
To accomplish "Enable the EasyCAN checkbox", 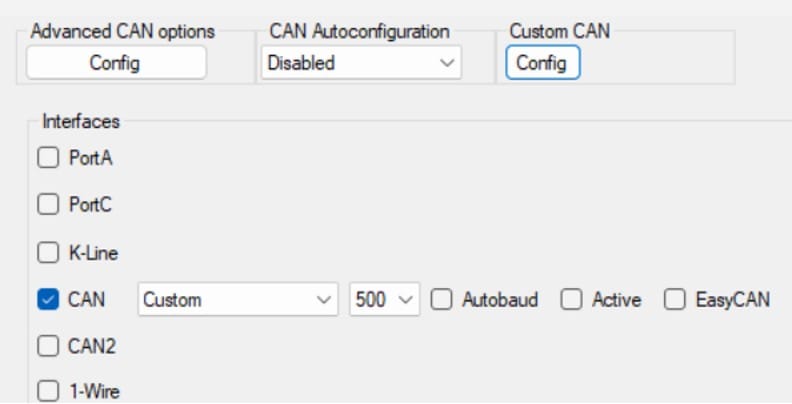I will point(675,299).
